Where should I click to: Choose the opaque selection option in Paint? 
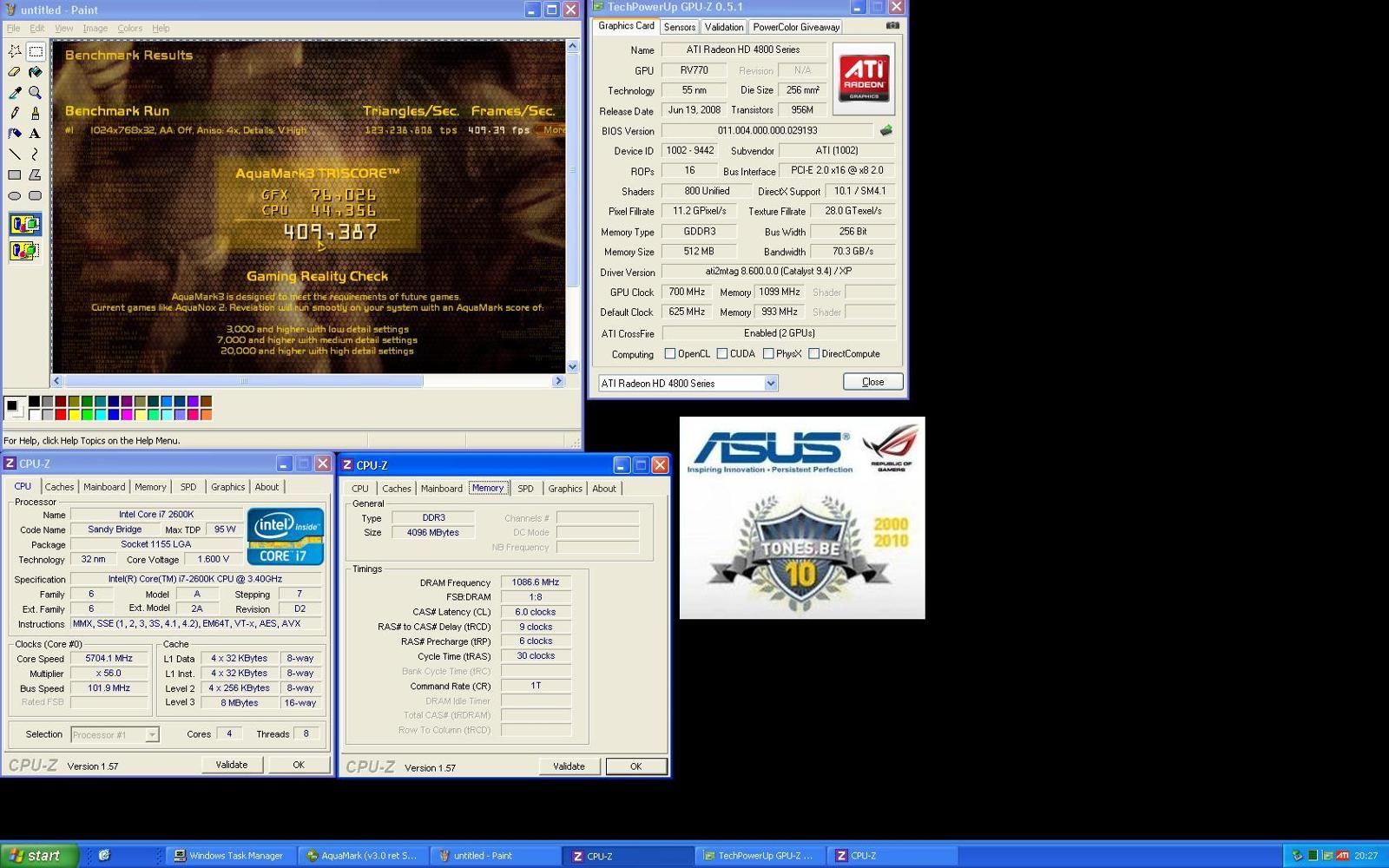pos(25,225)
